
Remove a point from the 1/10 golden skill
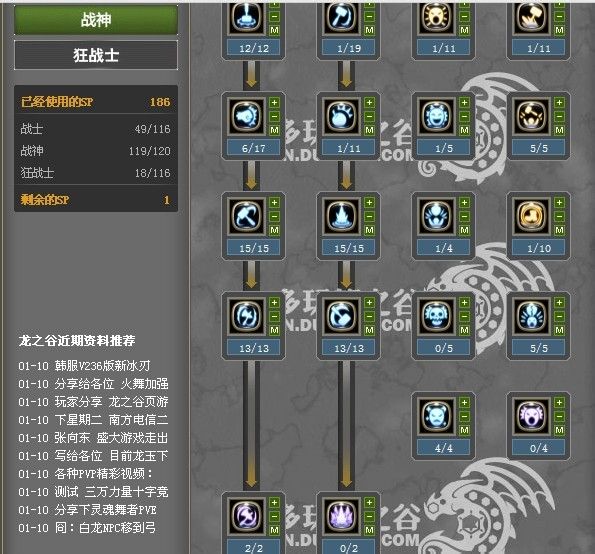click(559, 216)
